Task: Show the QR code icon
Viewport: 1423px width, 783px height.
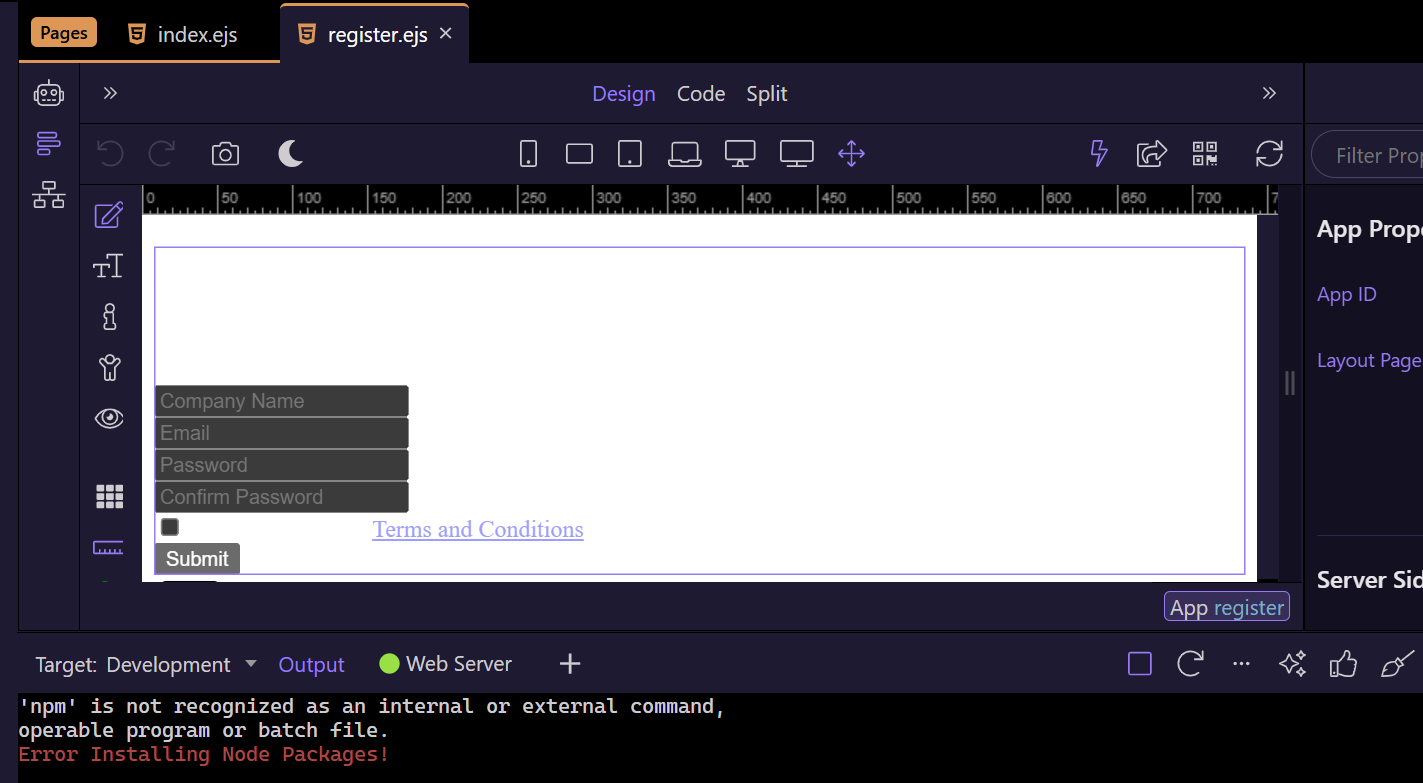Action: (x=1205, y=154)
